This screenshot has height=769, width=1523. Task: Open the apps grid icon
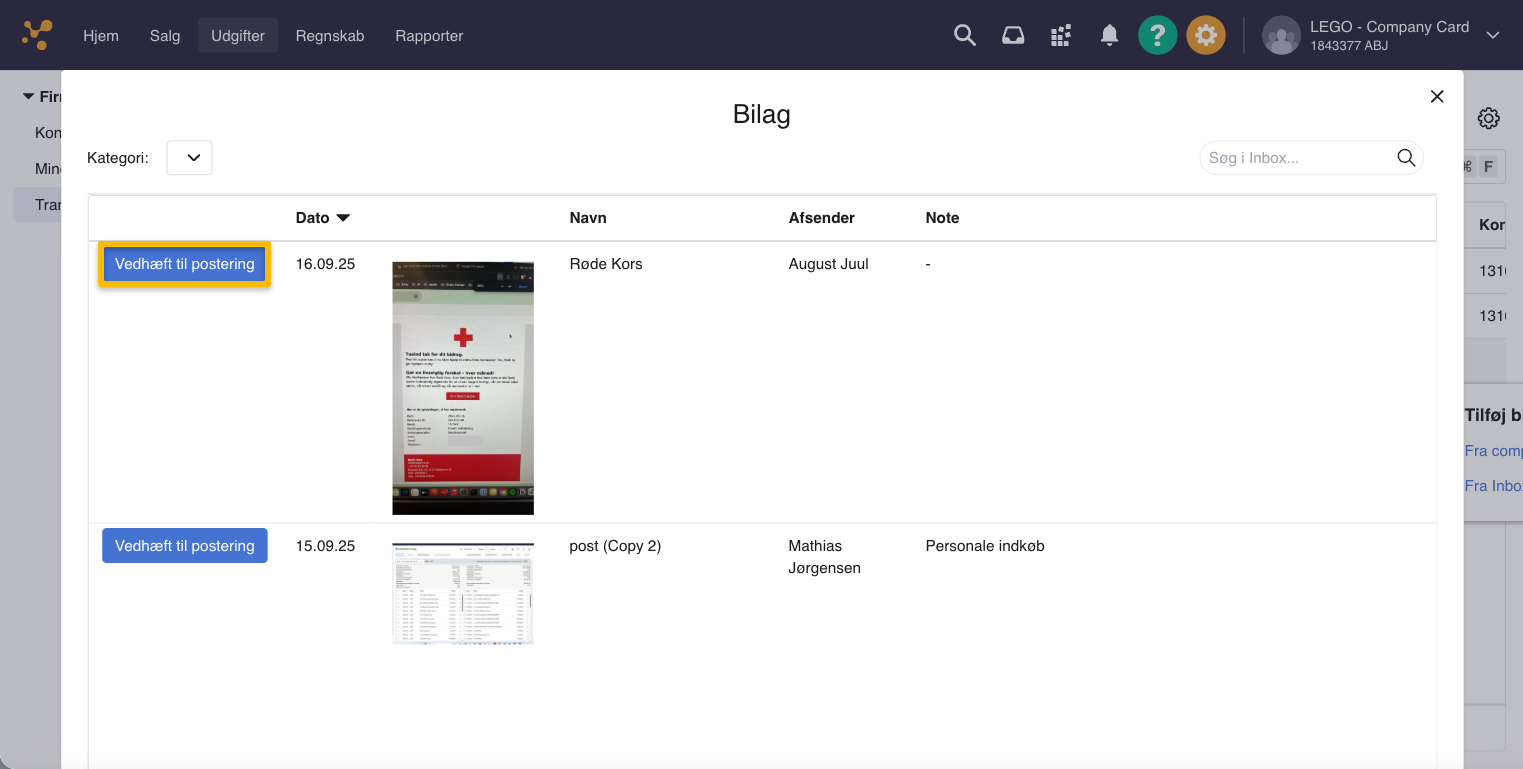1061,36
